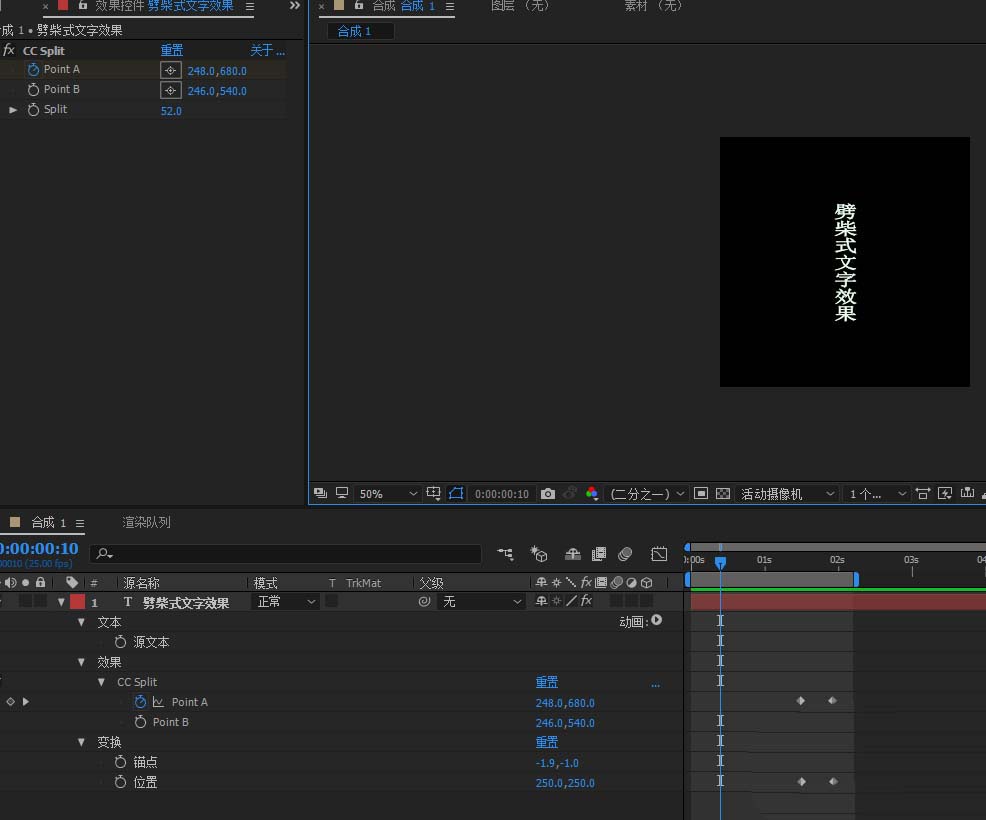Click the 关于 link for CC Split
The width and height of the screenshot is (986, 820).
pyautogui.click(x=266, y=50)
